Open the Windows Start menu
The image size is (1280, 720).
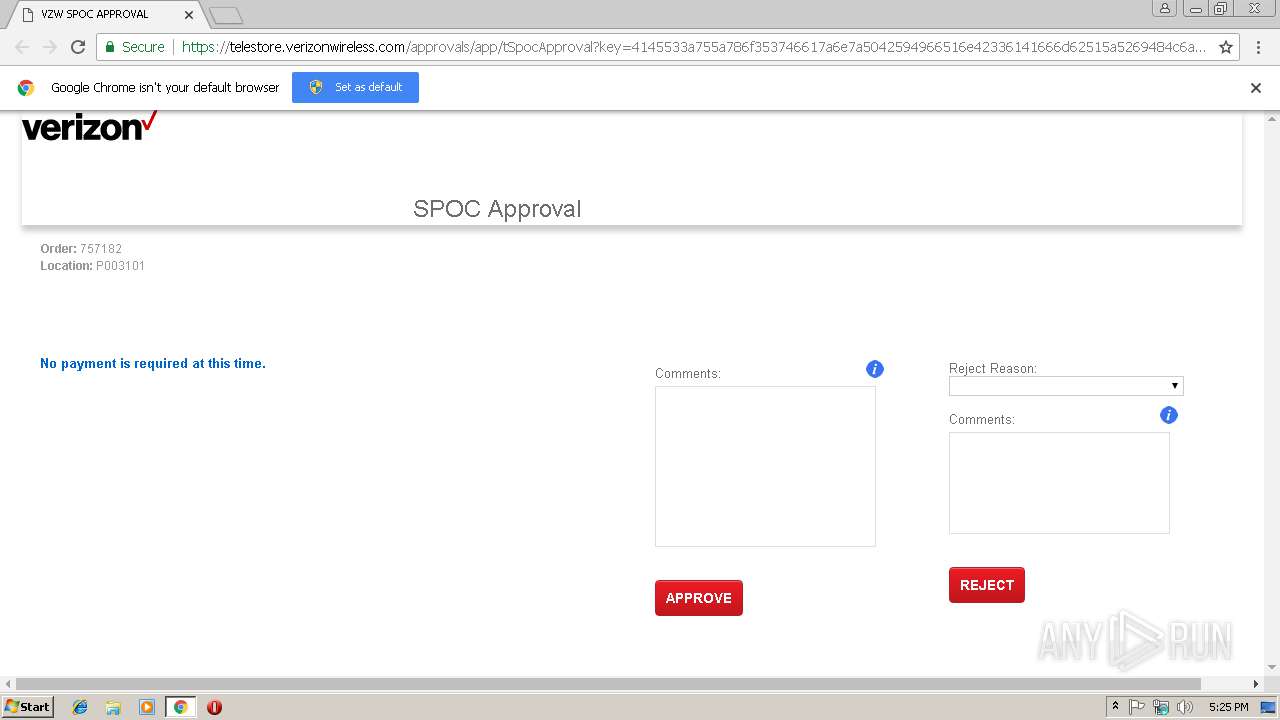tap(28, 707)
